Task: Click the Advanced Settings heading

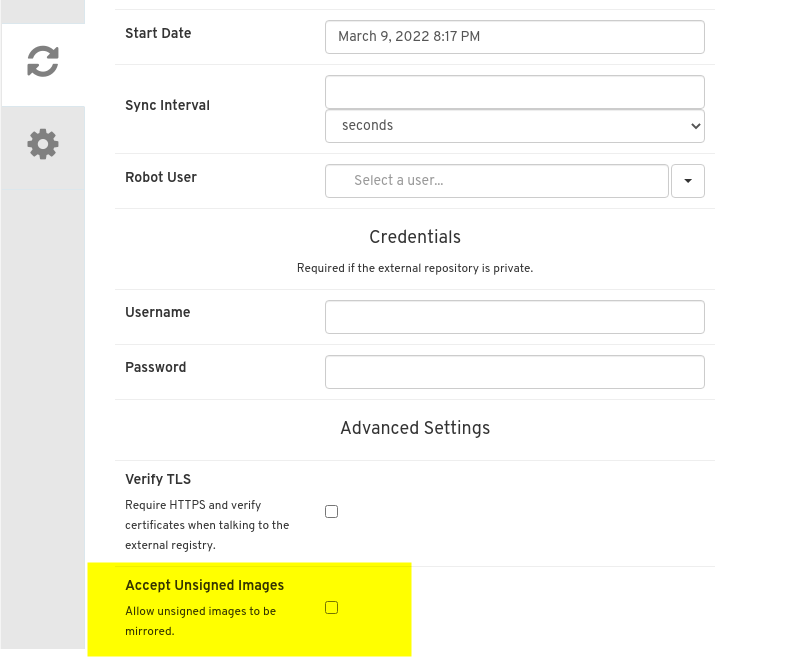Action: point(415,428)
